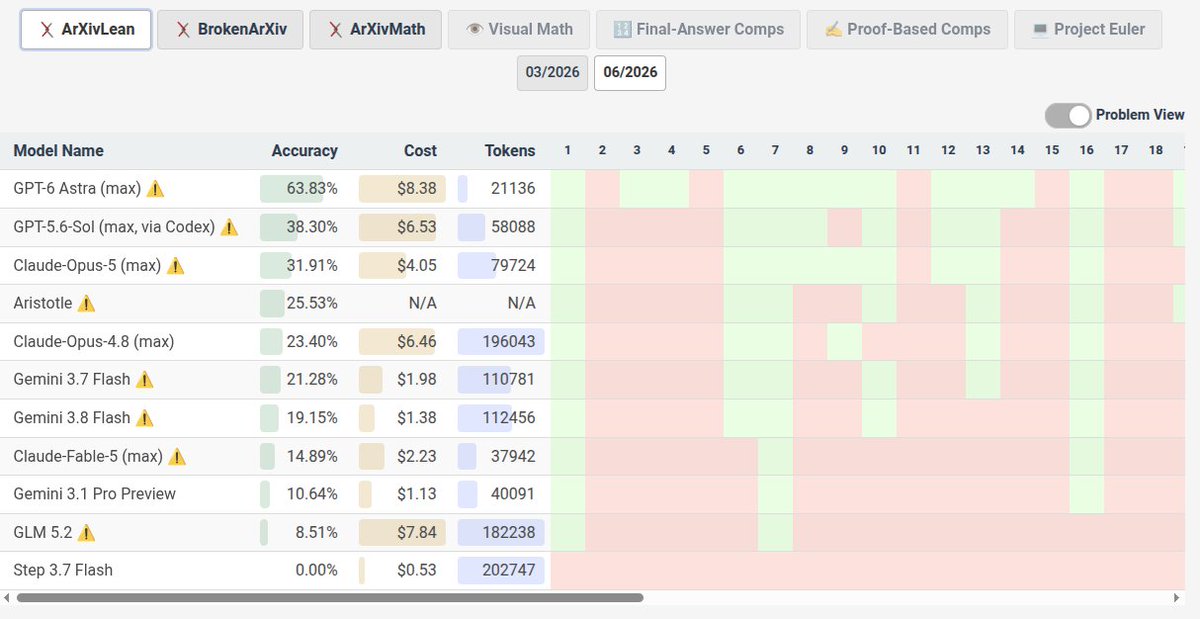Click problem column header 13

click(983, 150)
